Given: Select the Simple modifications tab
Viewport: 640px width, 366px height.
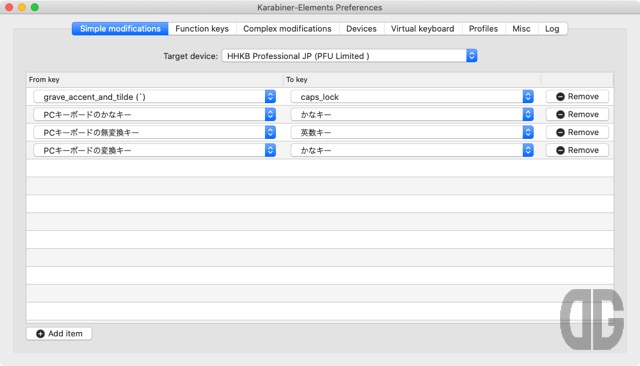Looking at the screenshot, I should pos(120,29).
